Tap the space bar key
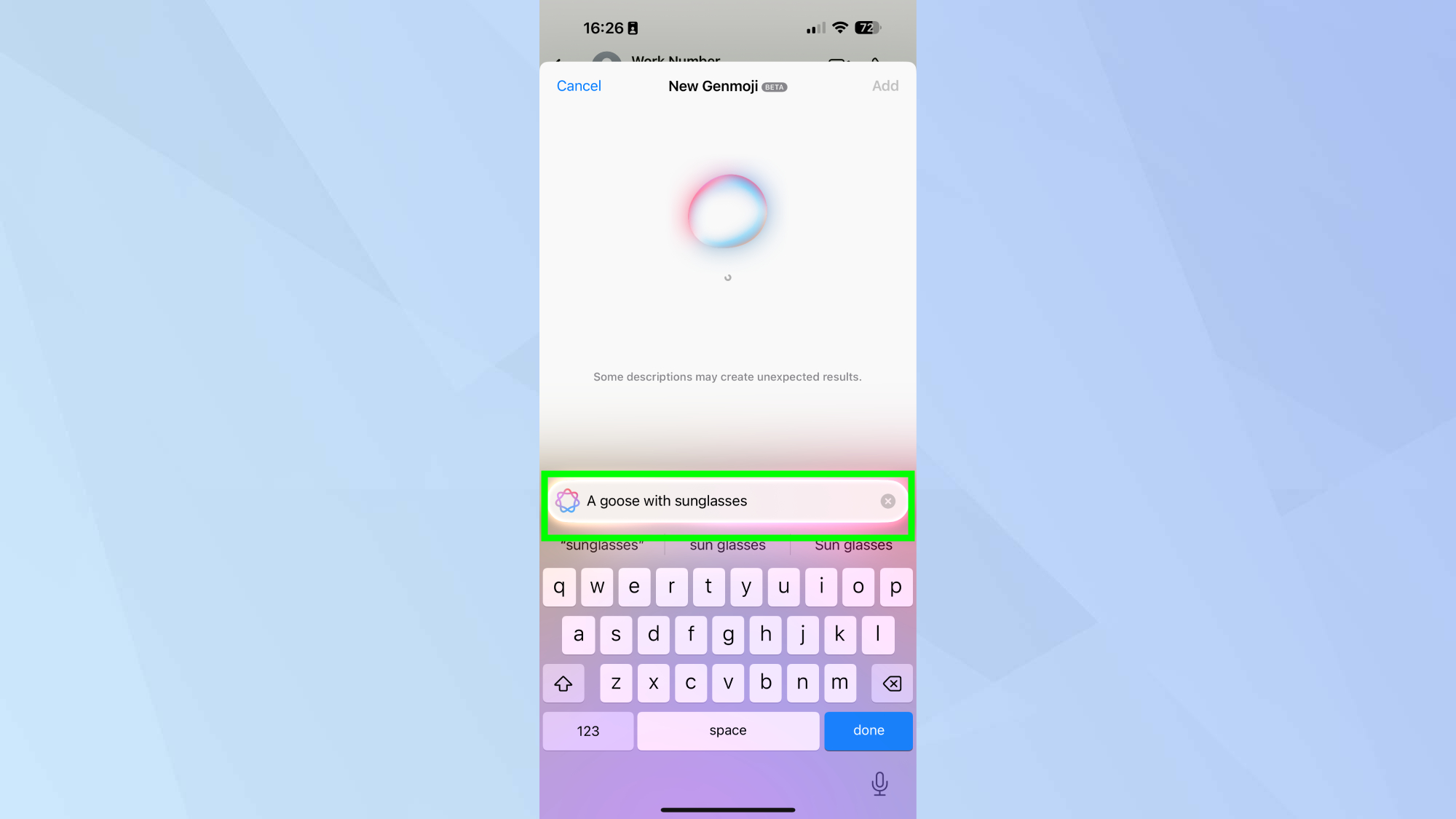This screenshot has width=1456, height=819. 727,730
